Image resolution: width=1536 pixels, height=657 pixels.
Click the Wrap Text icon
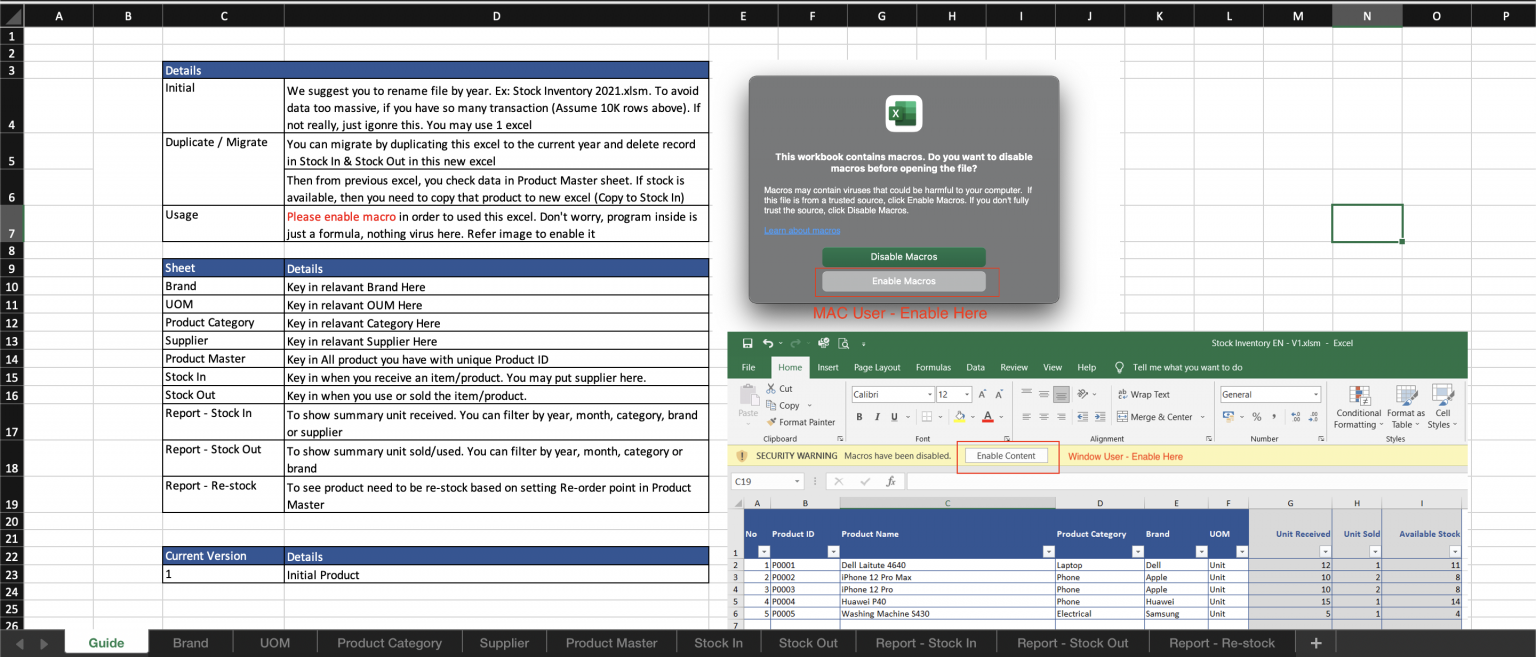click(1124, 394)
